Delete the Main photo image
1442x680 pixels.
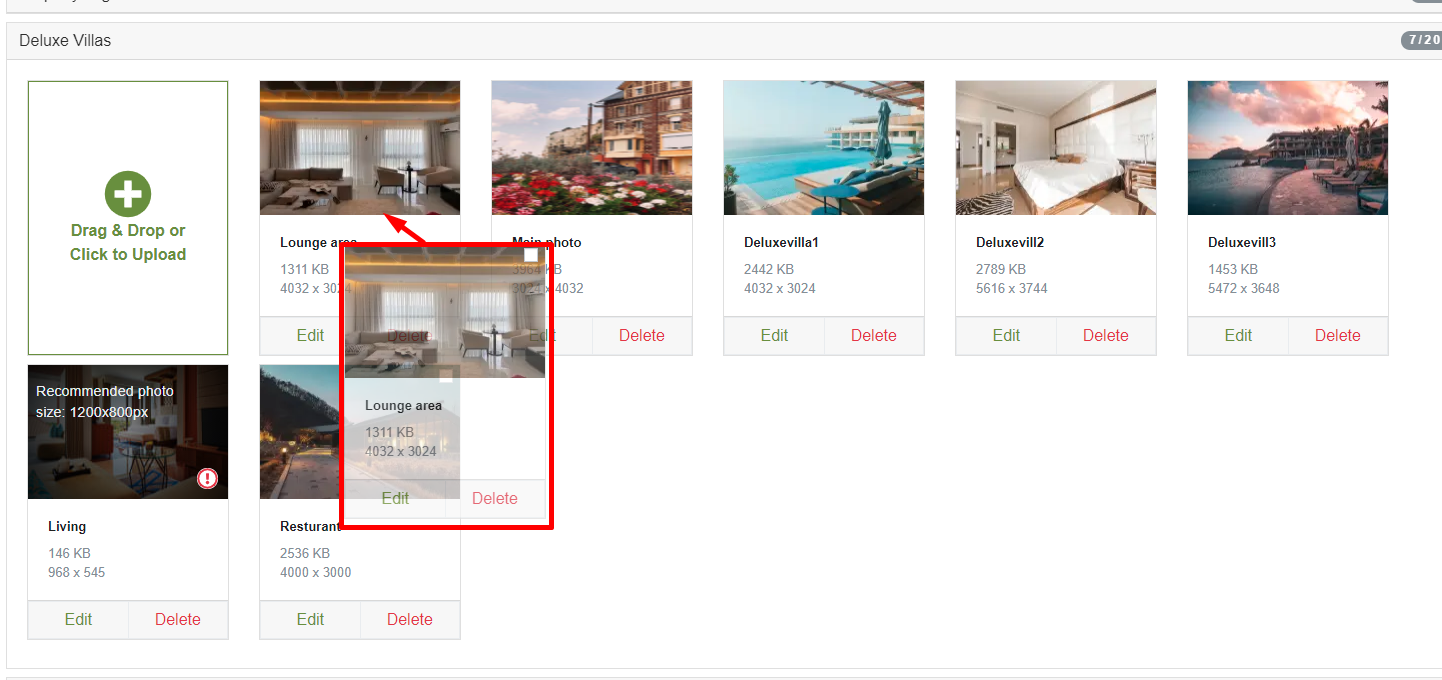642,336
